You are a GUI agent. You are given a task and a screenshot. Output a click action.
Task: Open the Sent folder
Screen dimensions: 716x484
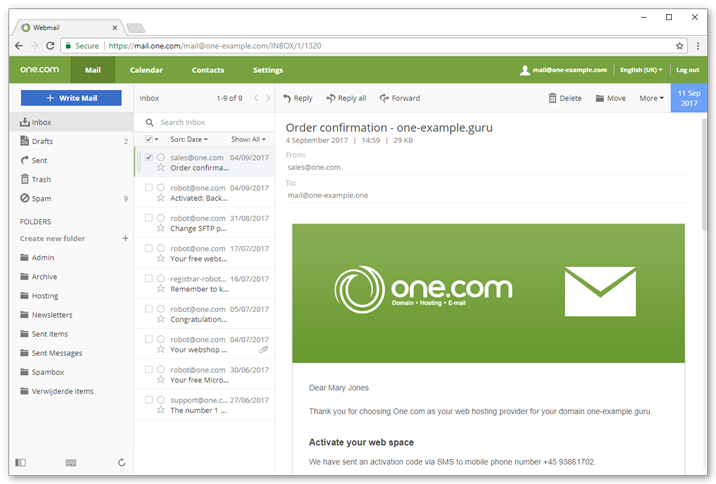click(71, 160)
